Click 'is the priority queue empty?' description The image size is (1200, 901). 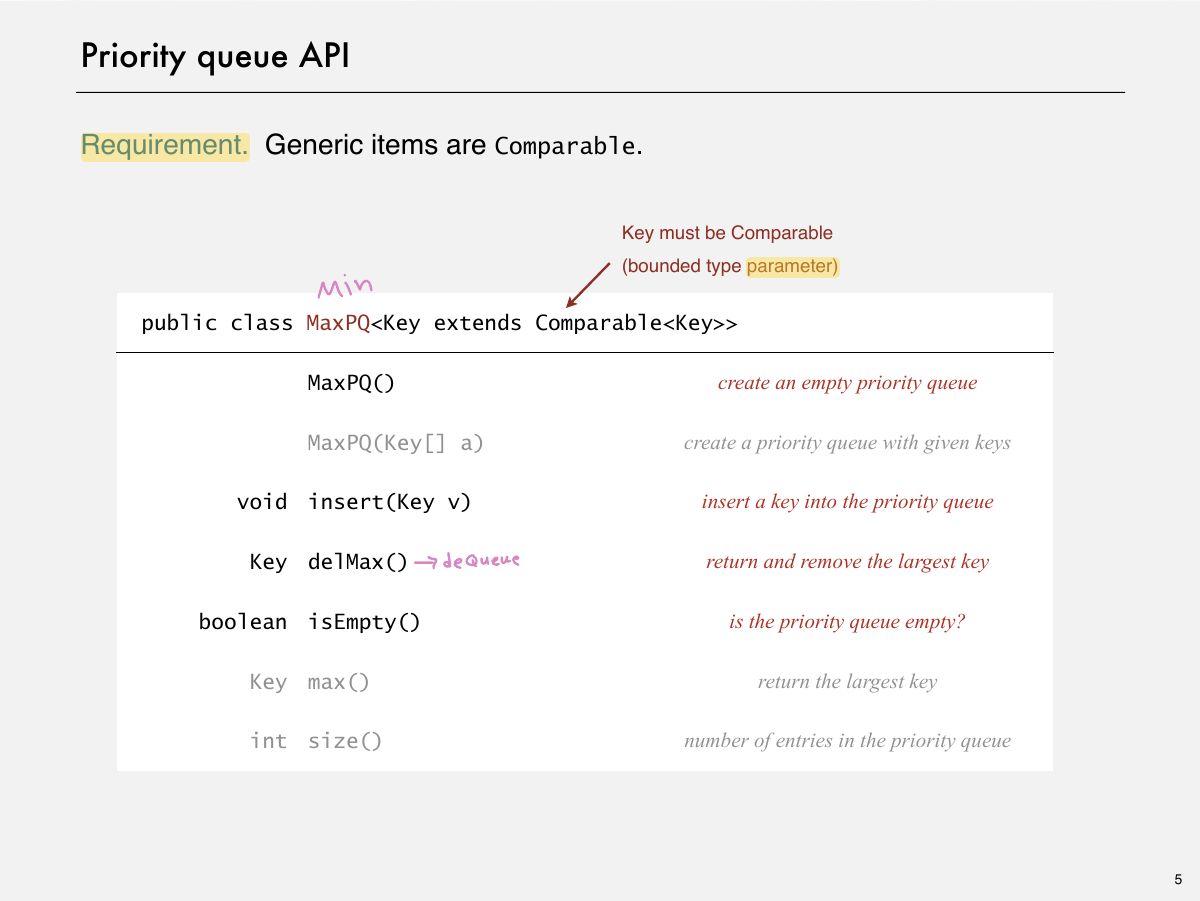pos(847,622)
